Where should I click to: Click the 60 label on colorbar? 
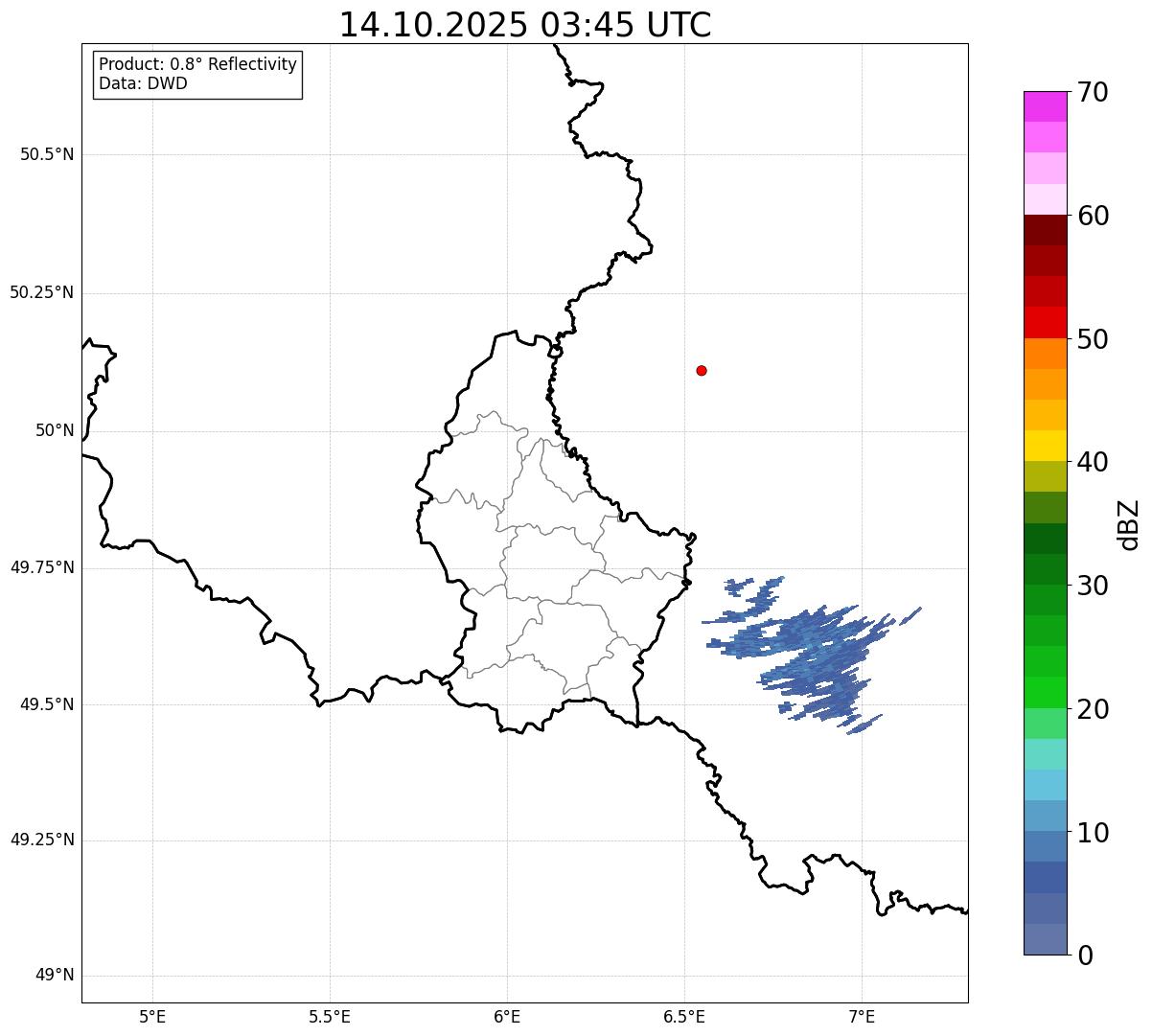point(1093,216)
